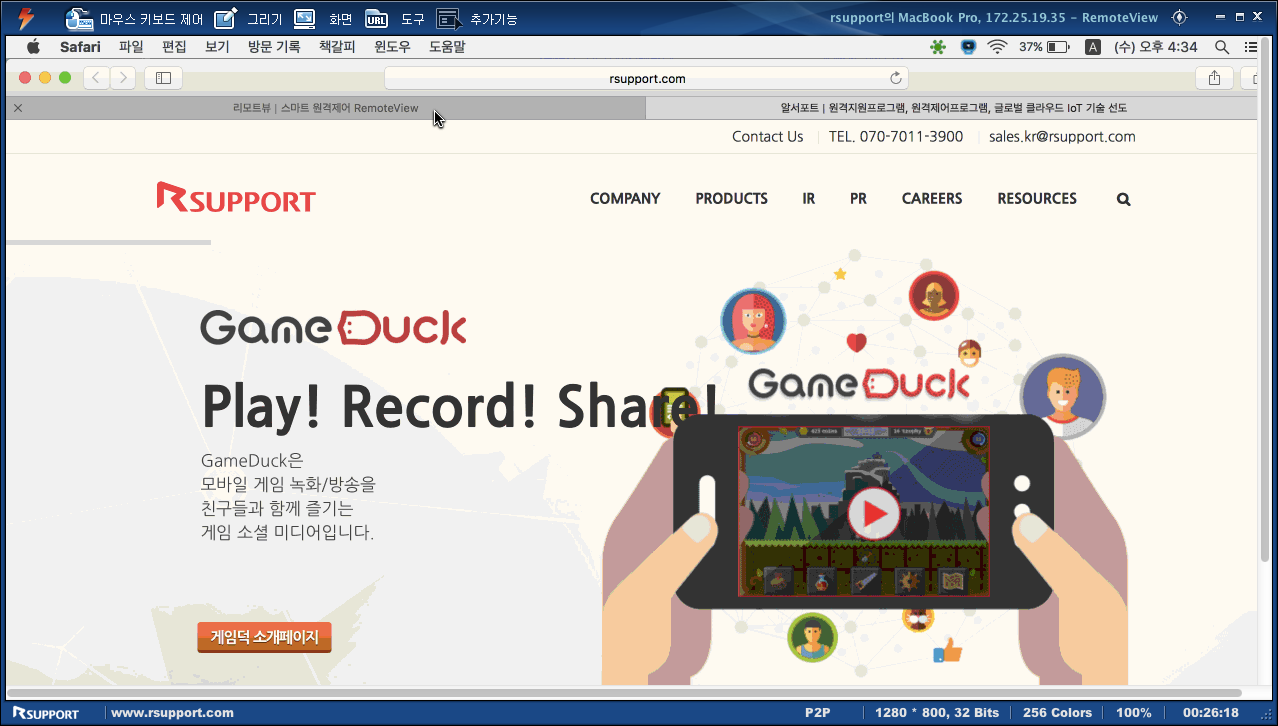Open the 방문 기록 menu
The image size is (1278, 726).
(x=274, y=47)
